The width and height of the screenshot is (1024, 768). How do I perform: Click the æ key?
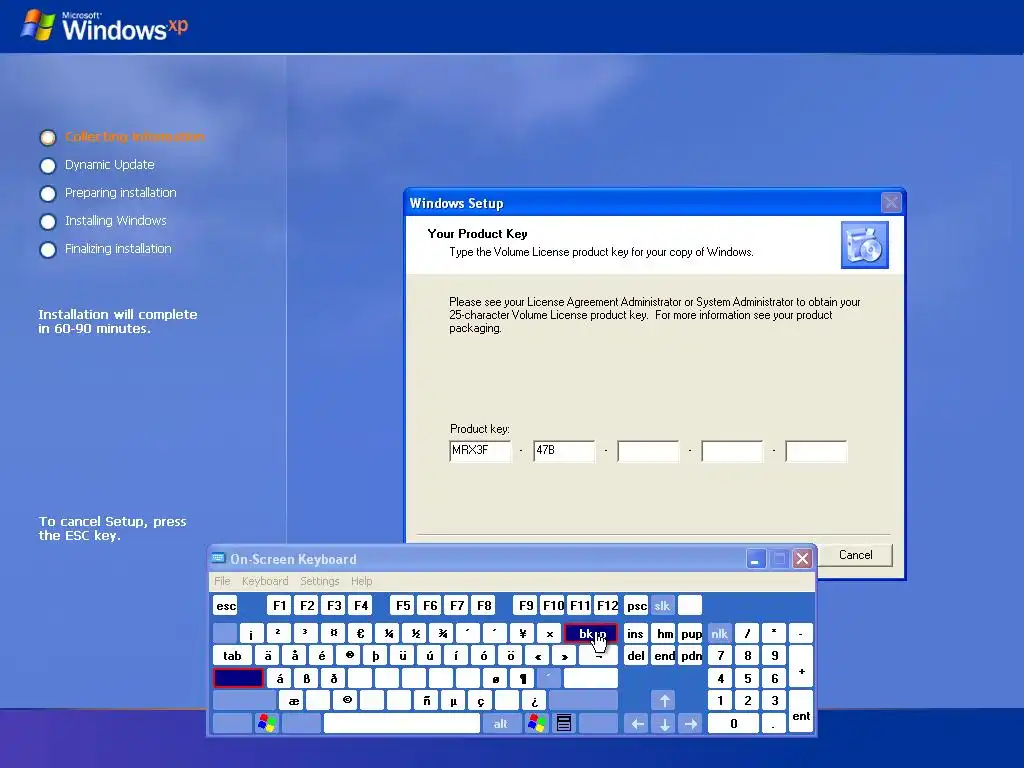pos(294,701)
